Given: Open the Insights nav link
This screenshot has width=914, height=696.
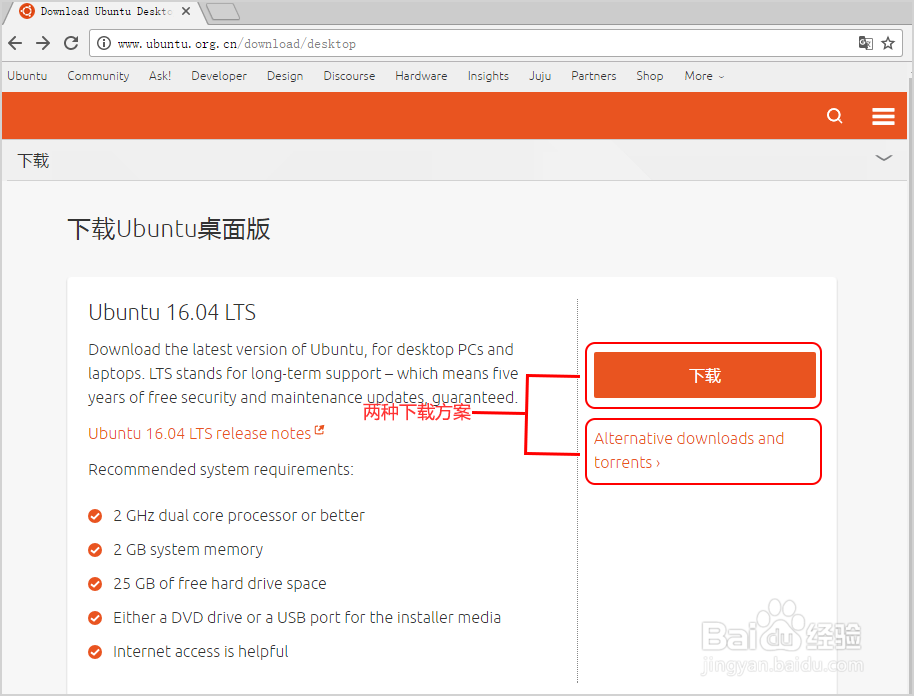Looking at the screenshot, I should (x=488, y=76).
